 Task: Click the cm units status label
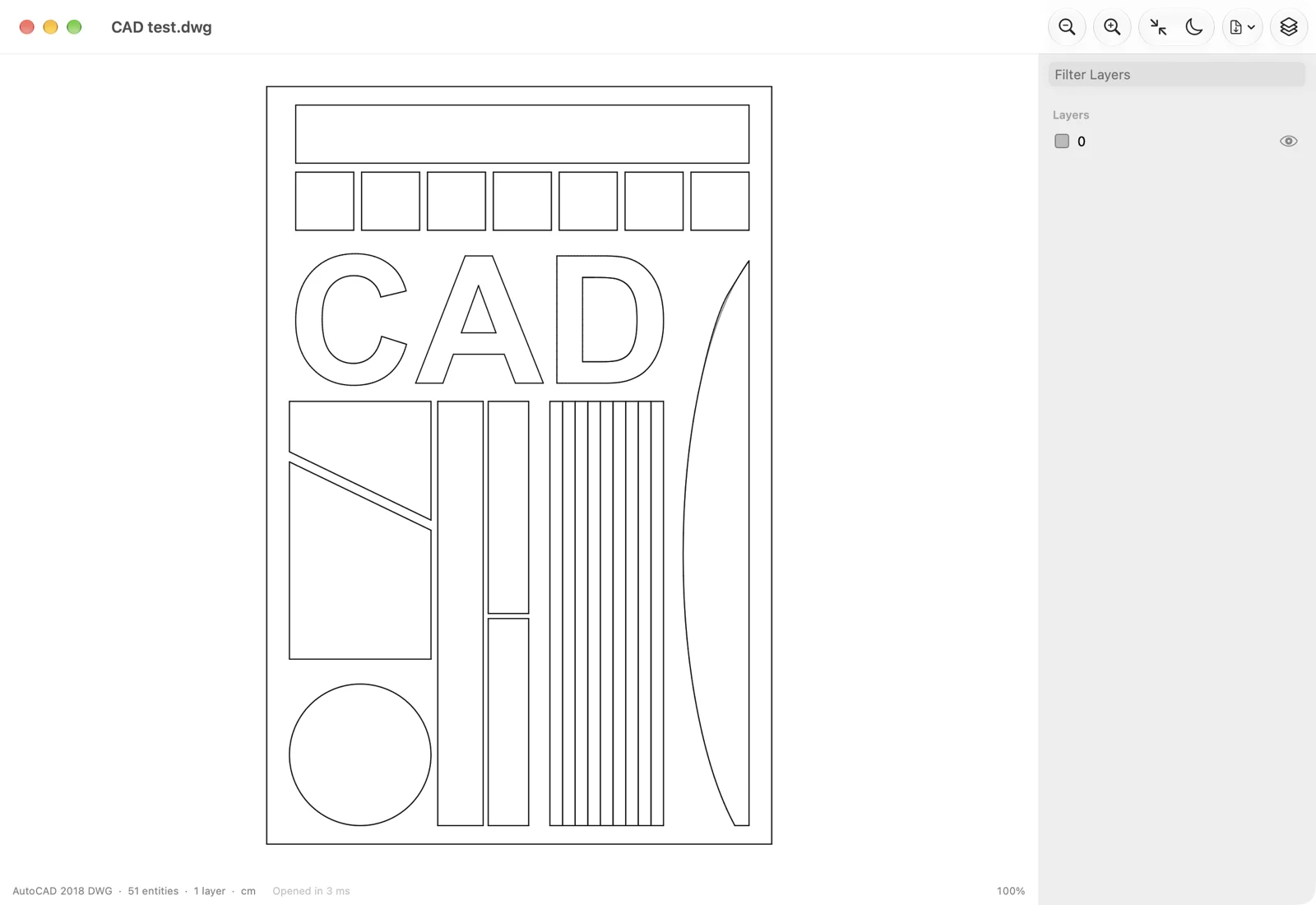(248, 891)
